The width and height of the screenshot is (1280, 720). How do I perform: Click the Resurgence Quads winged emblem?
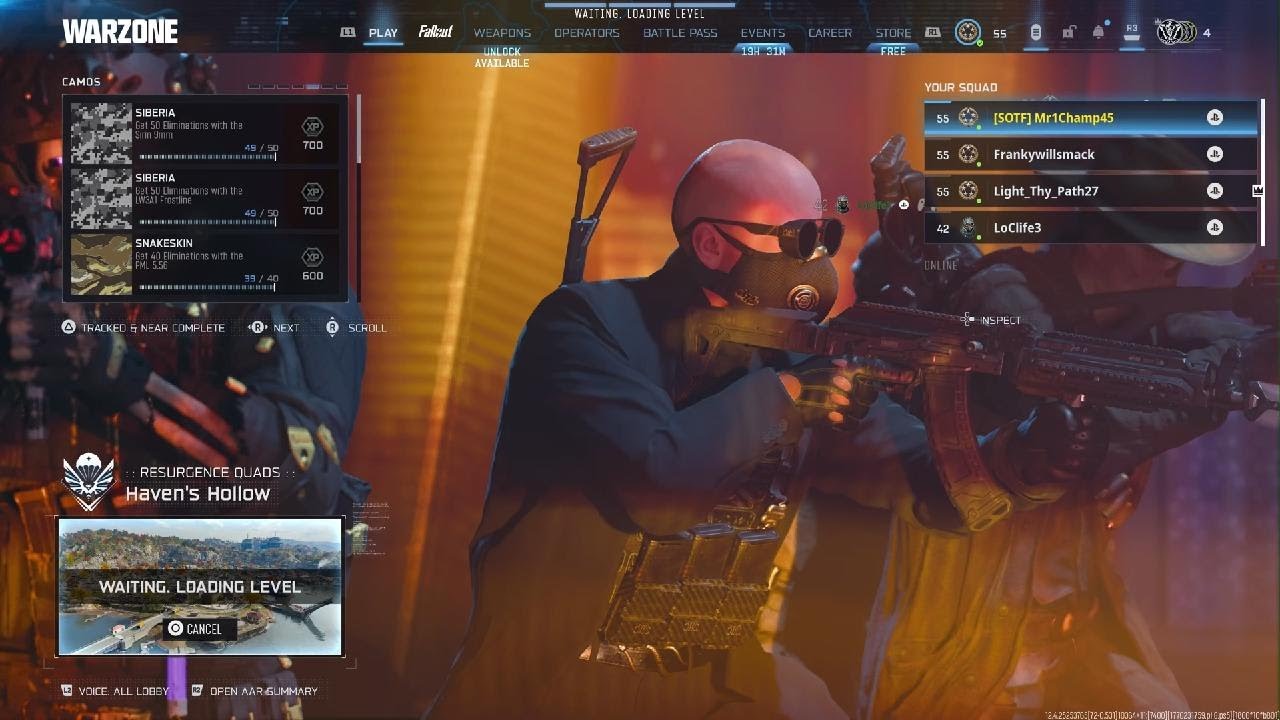89,481
